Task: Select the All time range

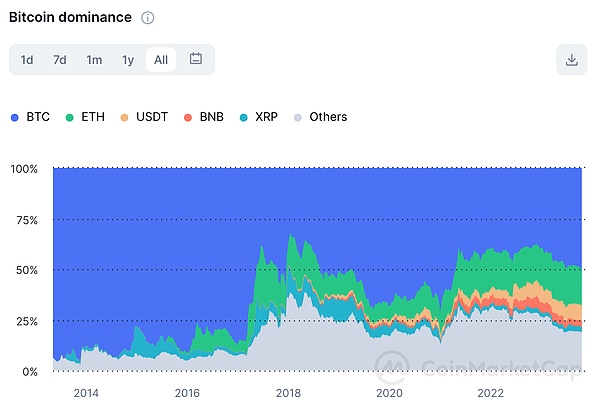Action: point(161,59)
